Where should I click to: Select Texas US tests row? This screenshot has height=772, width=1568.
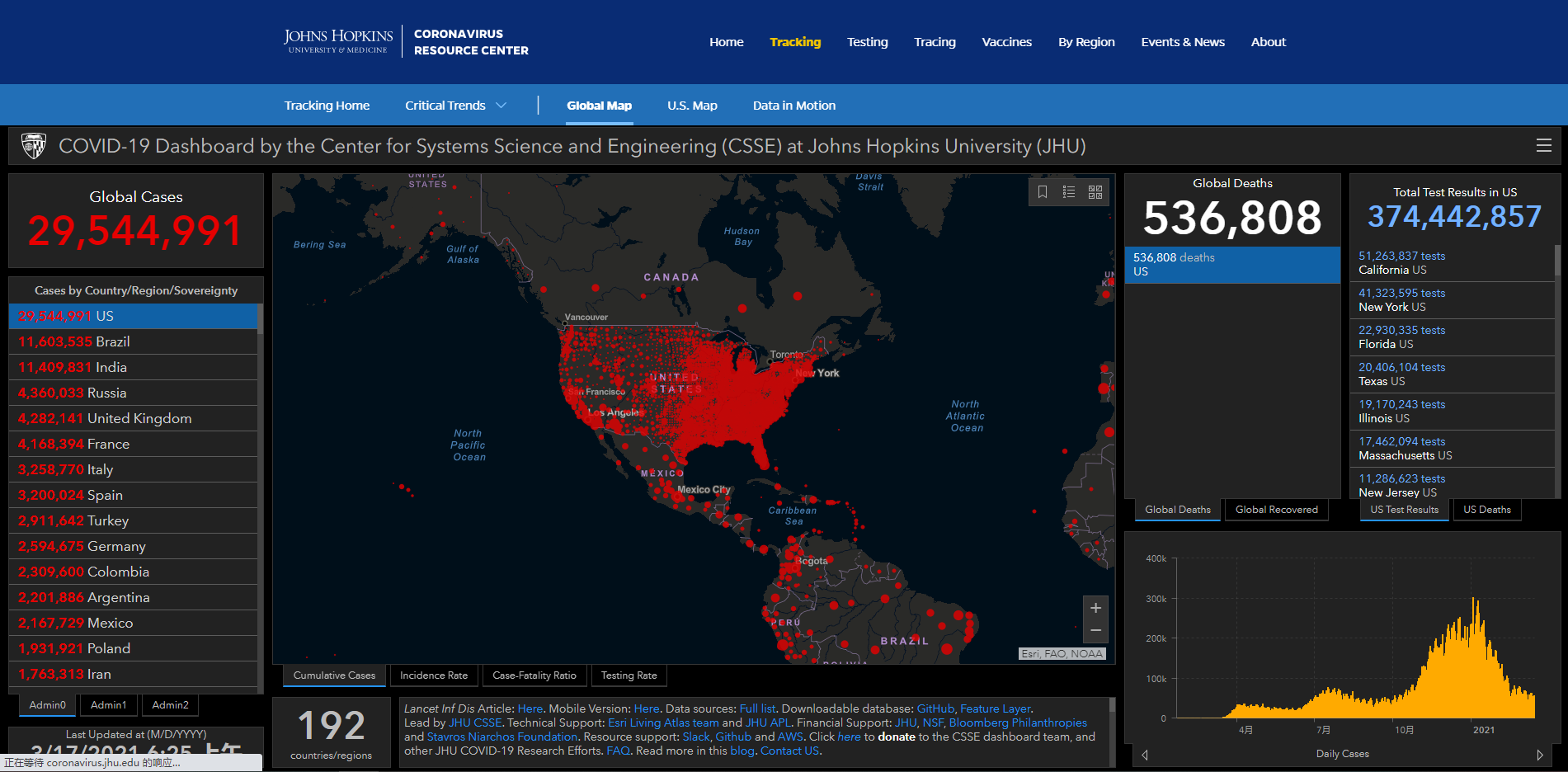[1453, 374]
